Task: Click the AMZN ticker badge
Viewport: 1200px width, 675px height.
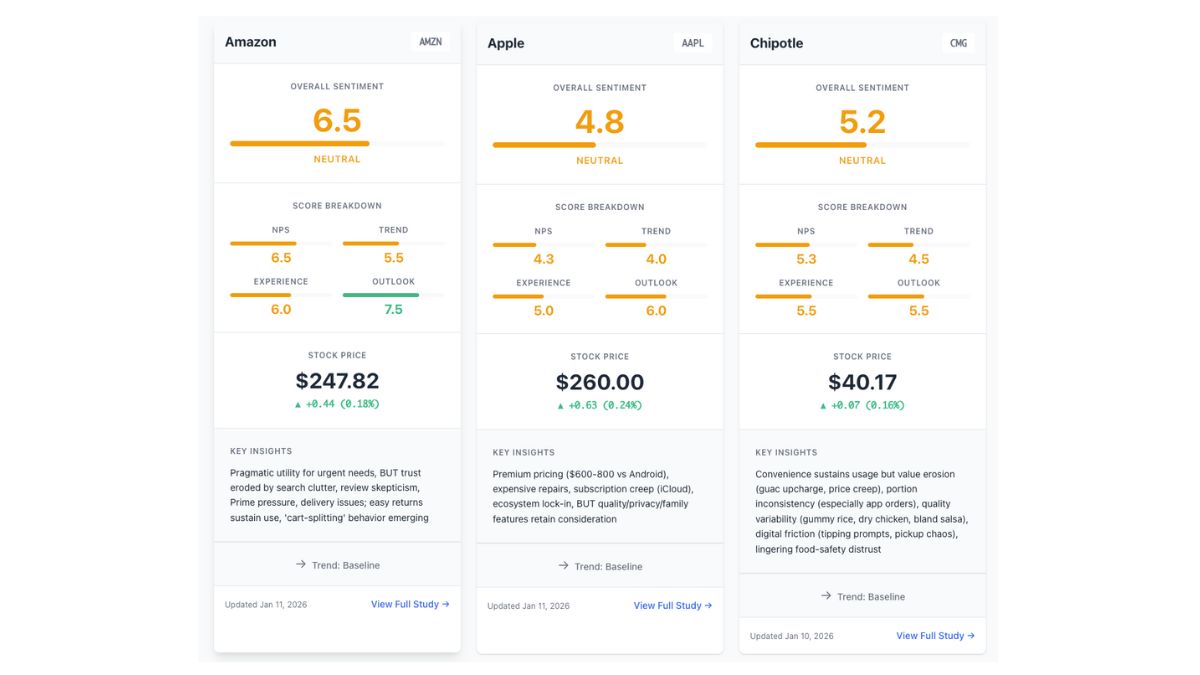Action: point(430,42)
